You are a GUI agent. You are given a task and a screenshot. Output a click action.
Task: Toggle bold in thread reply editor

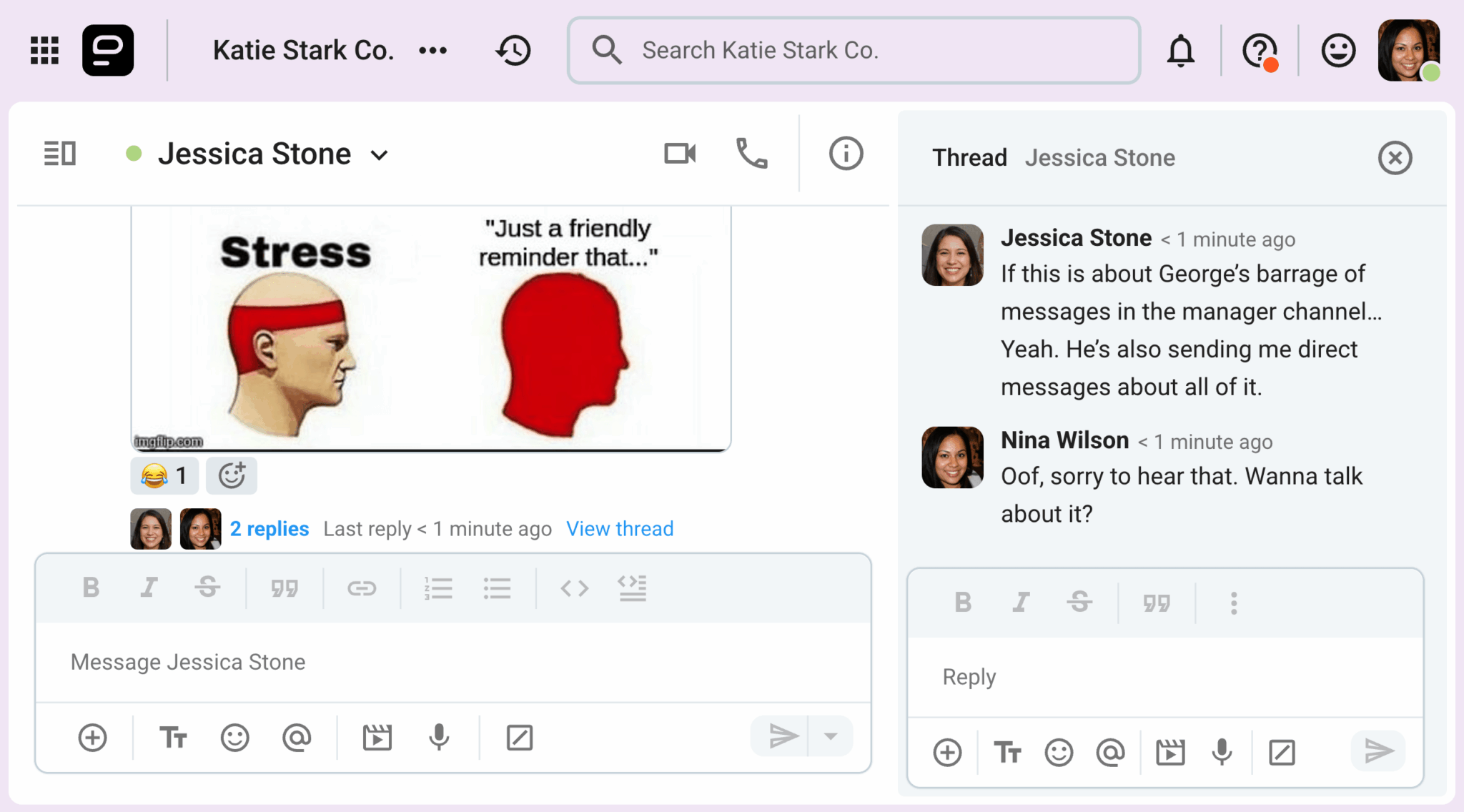963,603
